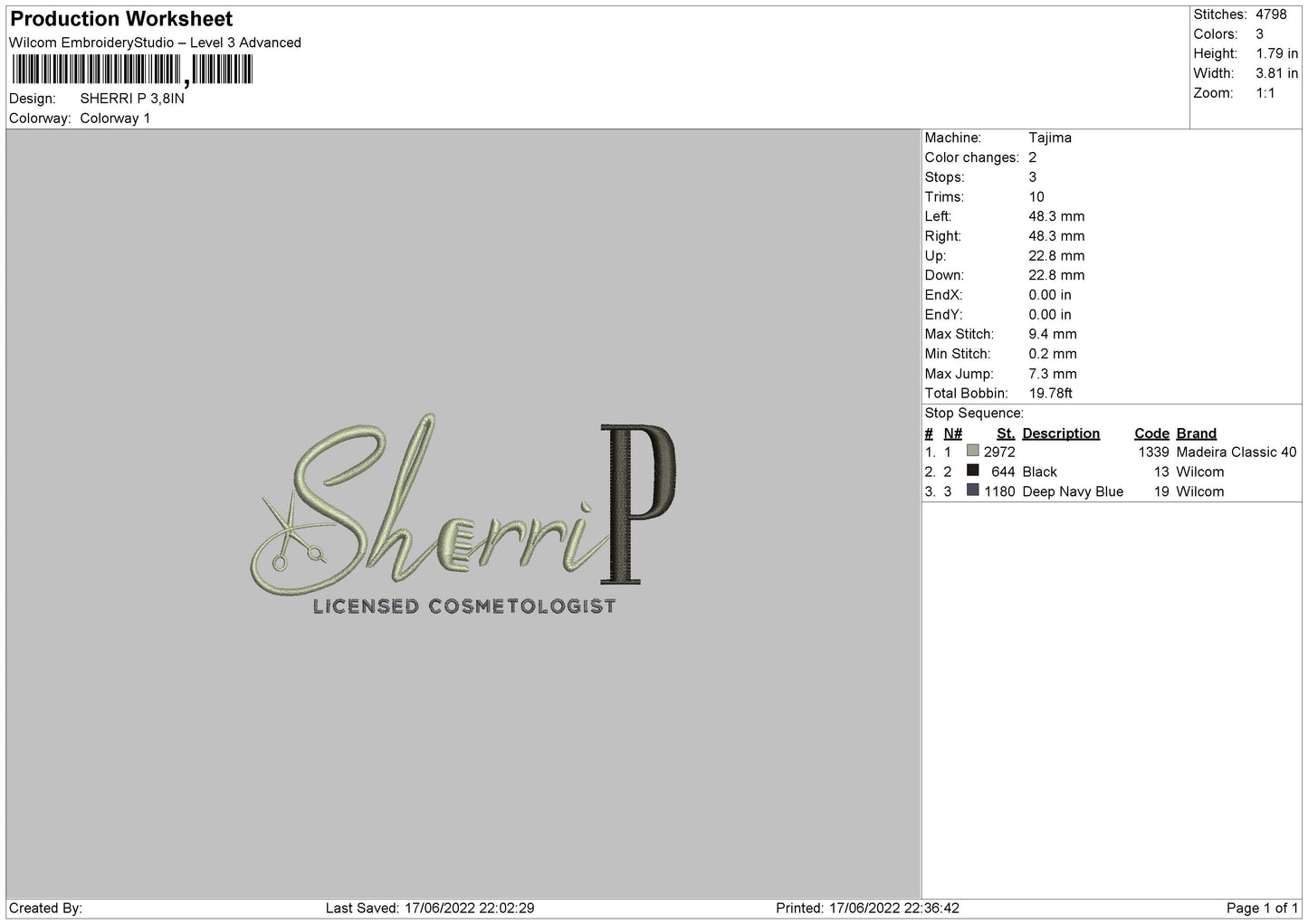Select the Black description in stop 2

pyautogui.click(x=1039, y=472)
